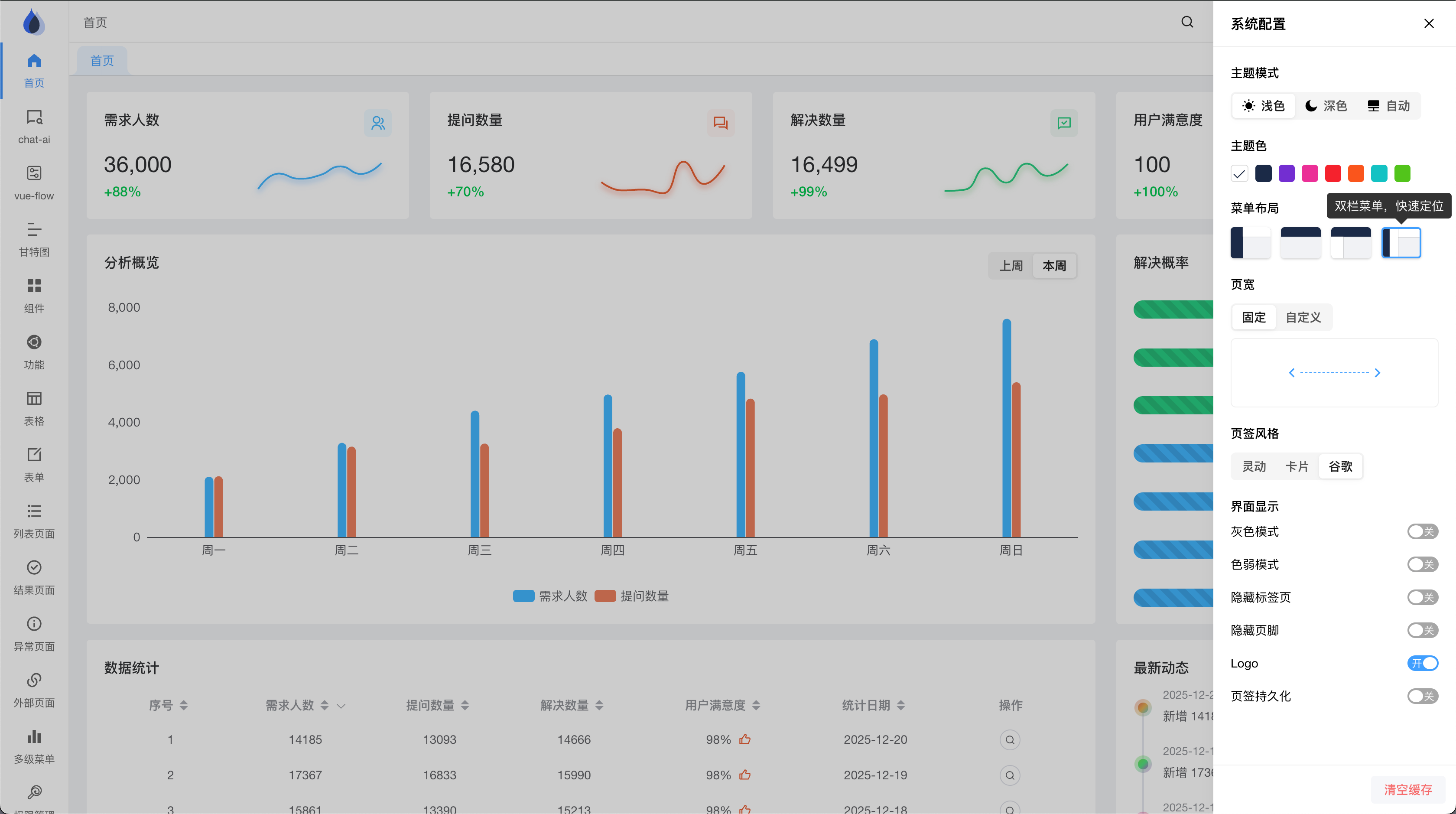Expand the 需求人数 column filter chevron
Image resolution: width=1456 pixels, height=814 pixels.
(x=341, y=706)
